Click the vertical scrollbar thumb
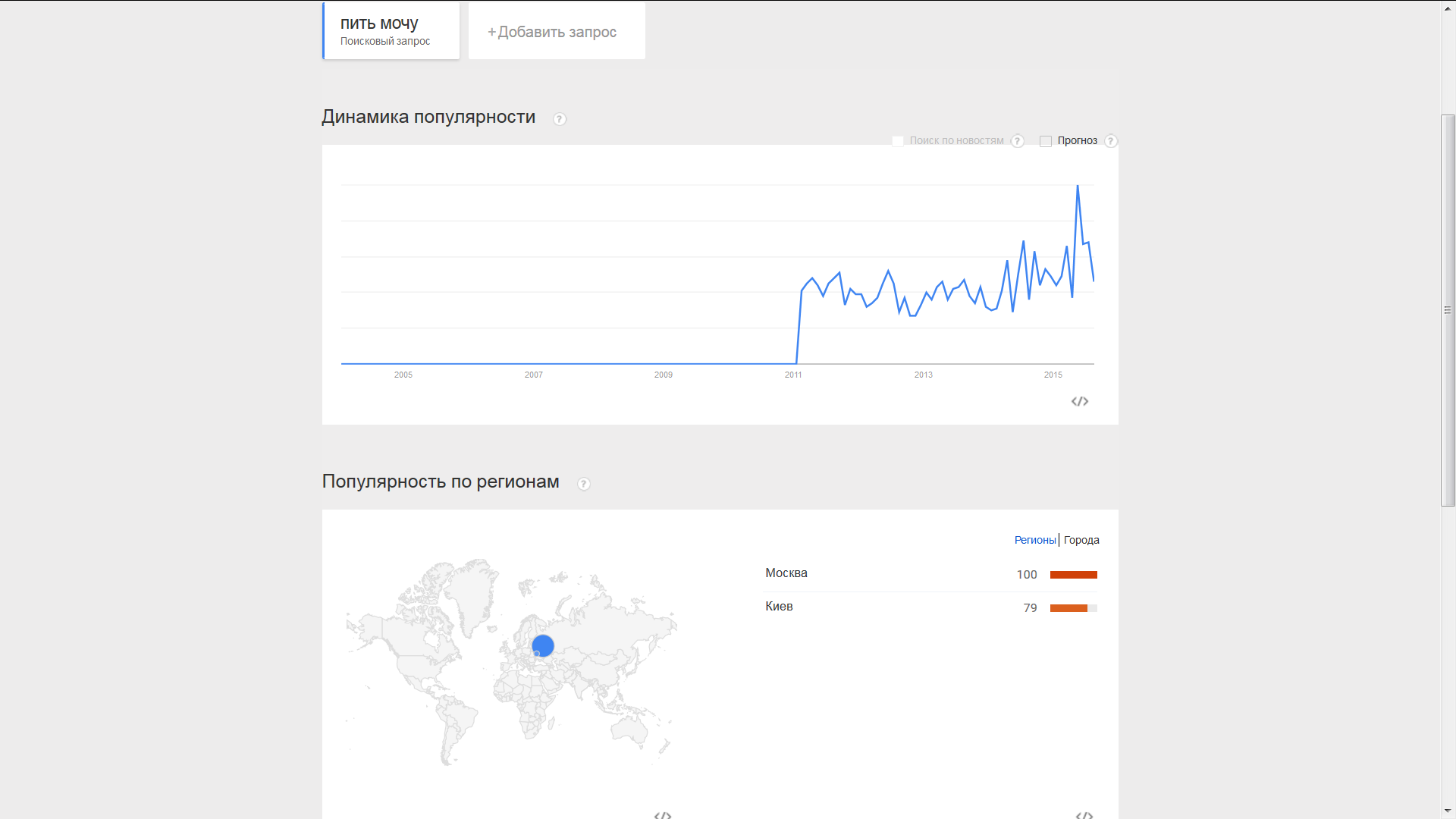1456x819 pixels. tap(1448, 309)
